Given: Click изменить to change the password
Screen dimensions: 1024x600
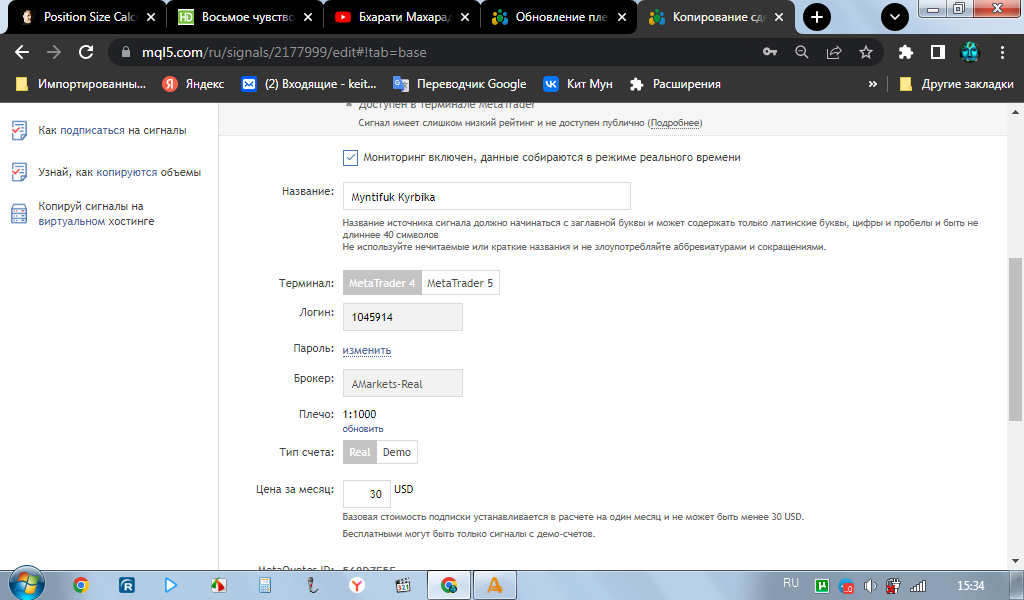Looking at the screenshot, I should (x=367, y=351).
